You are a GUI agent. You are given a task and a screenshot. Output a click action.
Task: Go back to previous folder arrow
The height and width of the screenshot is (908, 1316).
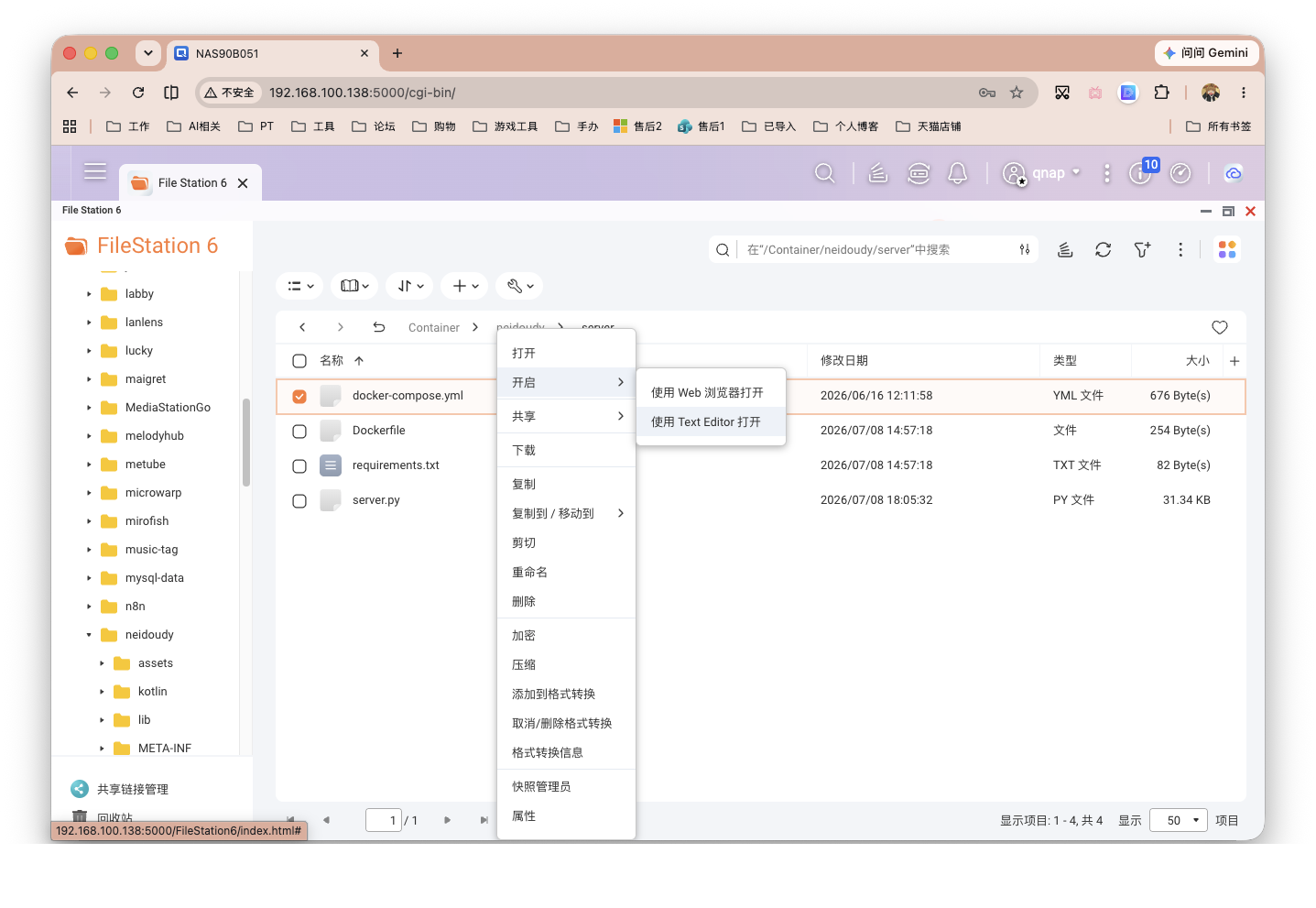point(302,327)
